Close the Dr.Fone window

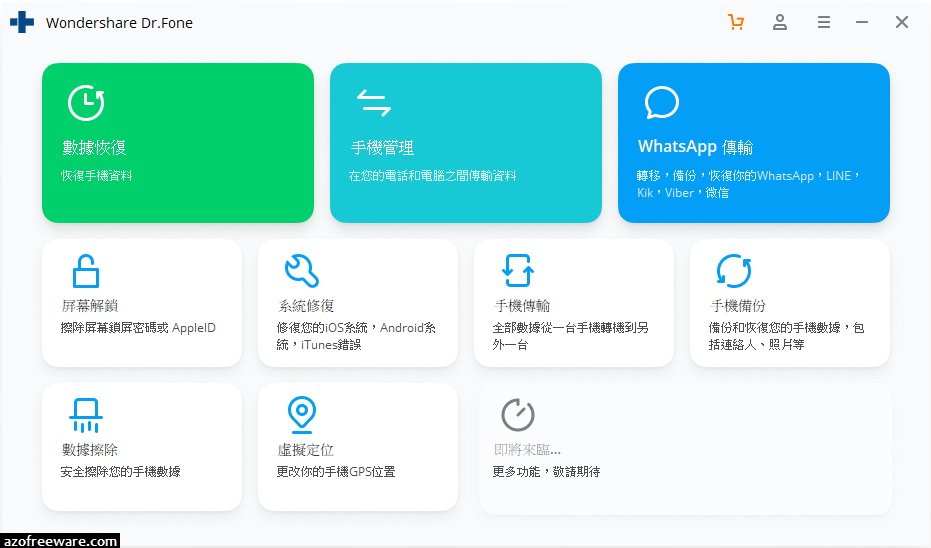(x=902, y=23)
